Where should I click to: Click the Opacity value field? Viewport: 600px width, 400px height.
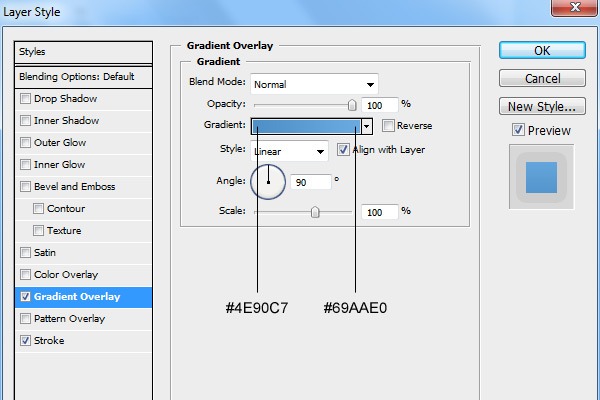coord(380,105)
